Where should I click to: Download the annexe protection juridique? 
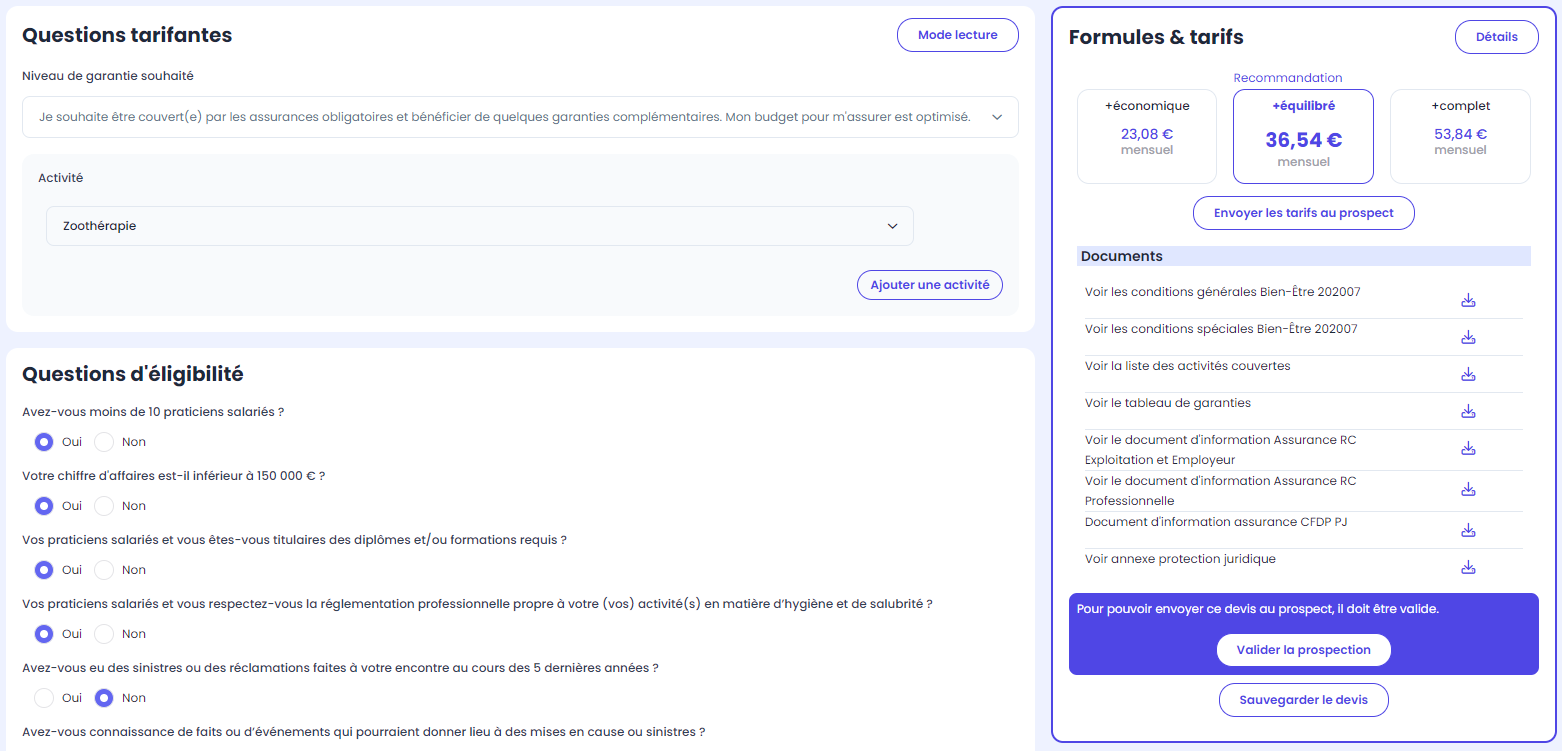tap(1468, 567)
